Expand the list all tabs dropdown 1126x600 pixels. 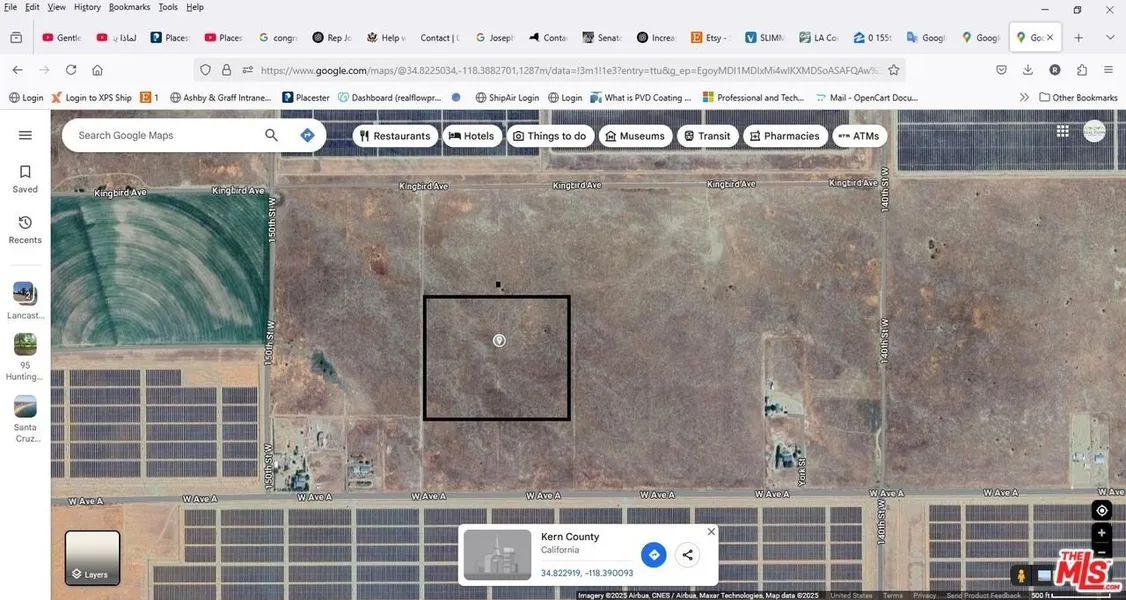click(x=1109, y=38)
